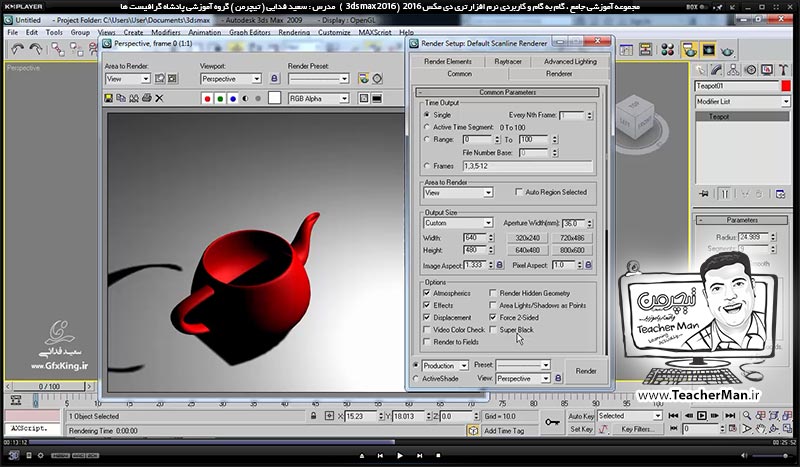Click the Quick Render teapot icon
Viewport: 800px width, 467px height.
(x=727, y=50)
